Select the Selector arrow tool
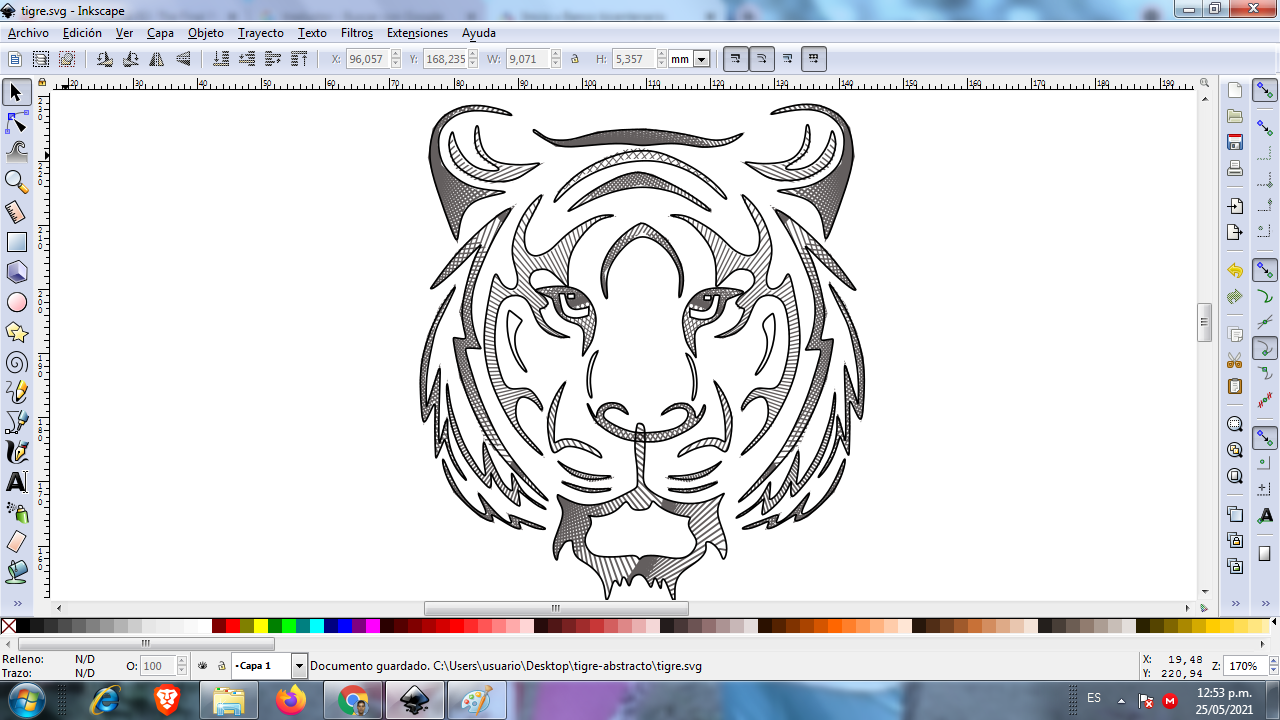1280x720 pixels. [16, 93]
